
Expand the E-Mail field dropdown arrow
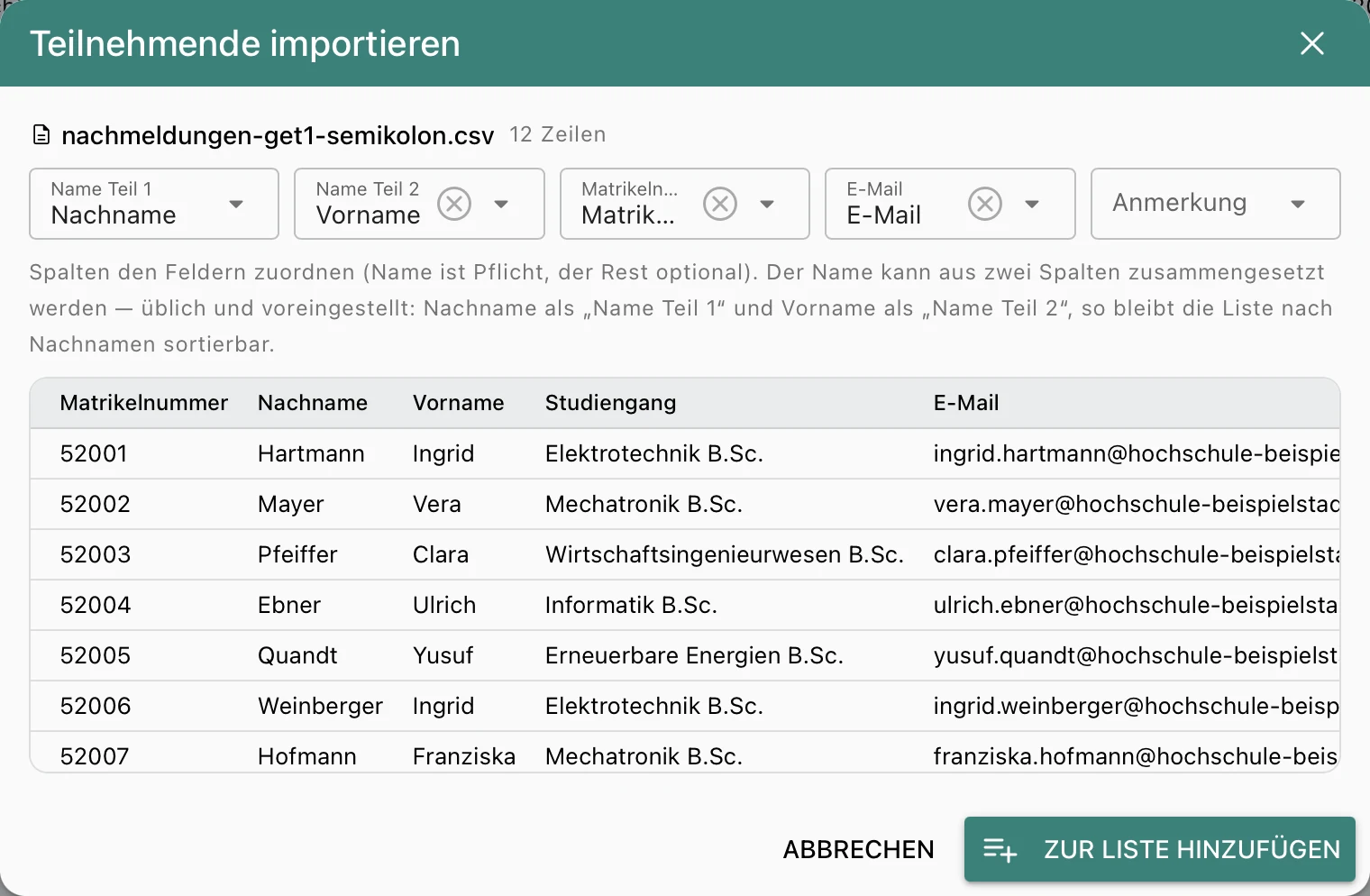(1032, 204)
